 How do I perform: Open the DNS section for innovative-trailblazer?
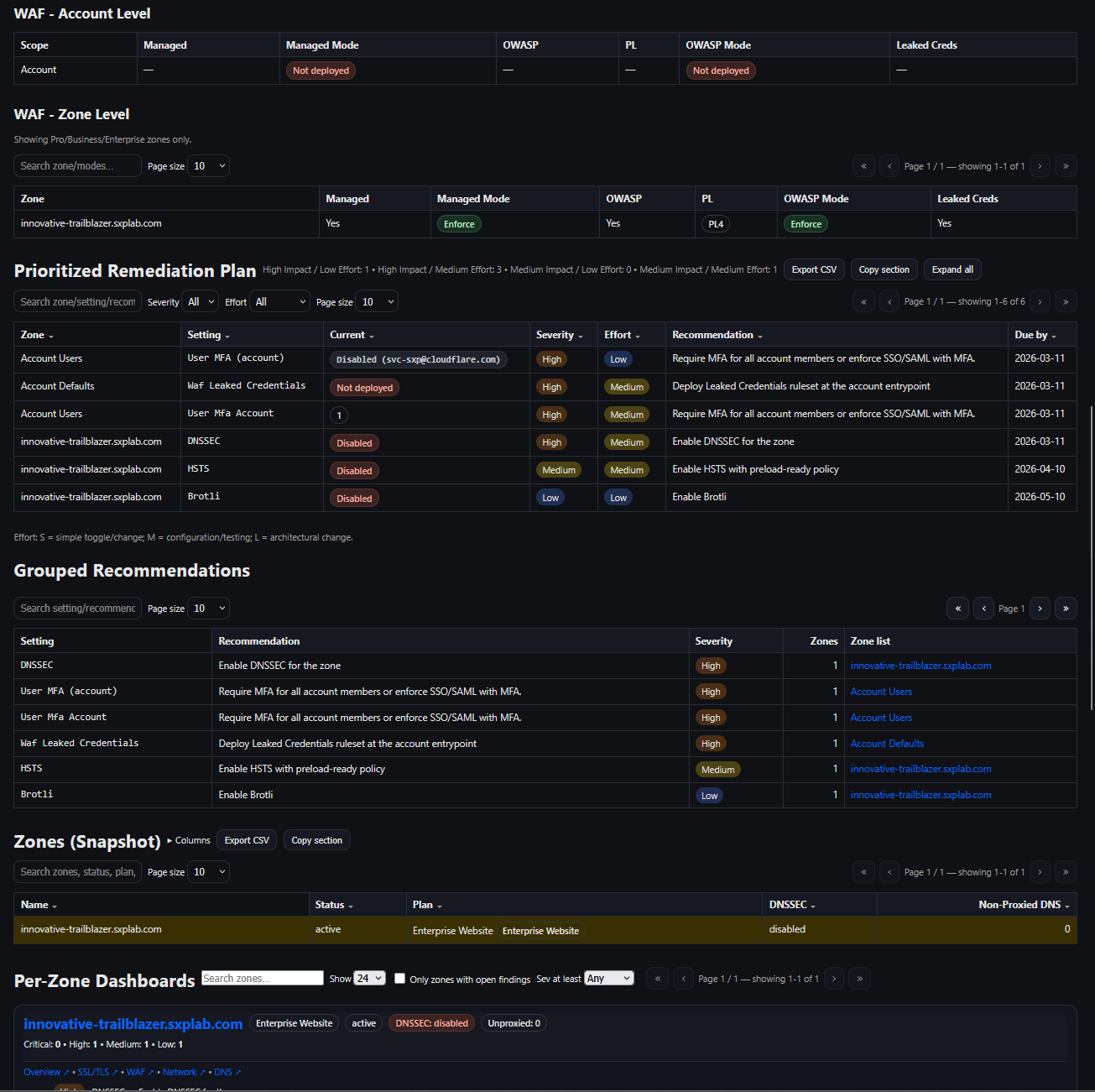(x=222, y=1072)
